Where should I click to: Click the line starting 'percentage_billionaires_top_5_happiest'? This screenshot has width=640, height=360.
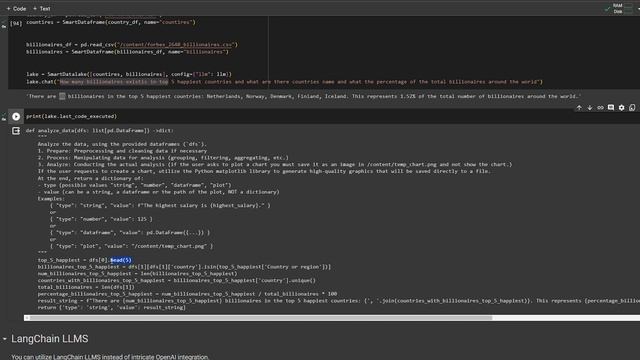click(x=187, y=294)
